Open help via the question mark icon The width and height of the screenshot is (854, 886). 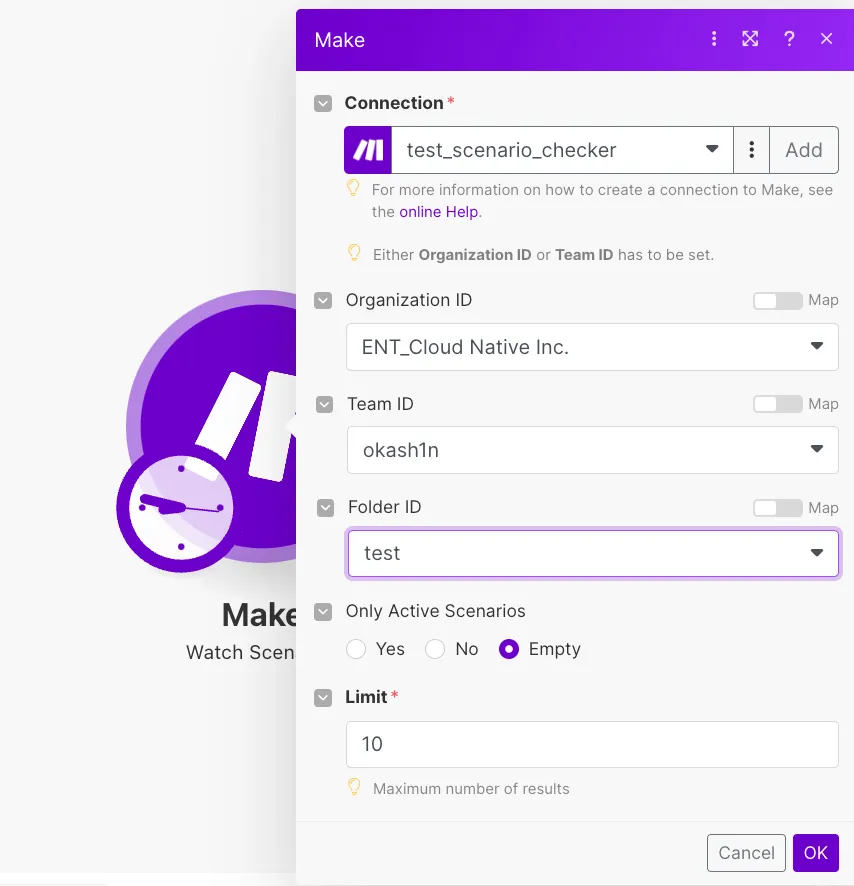(789, 38)
